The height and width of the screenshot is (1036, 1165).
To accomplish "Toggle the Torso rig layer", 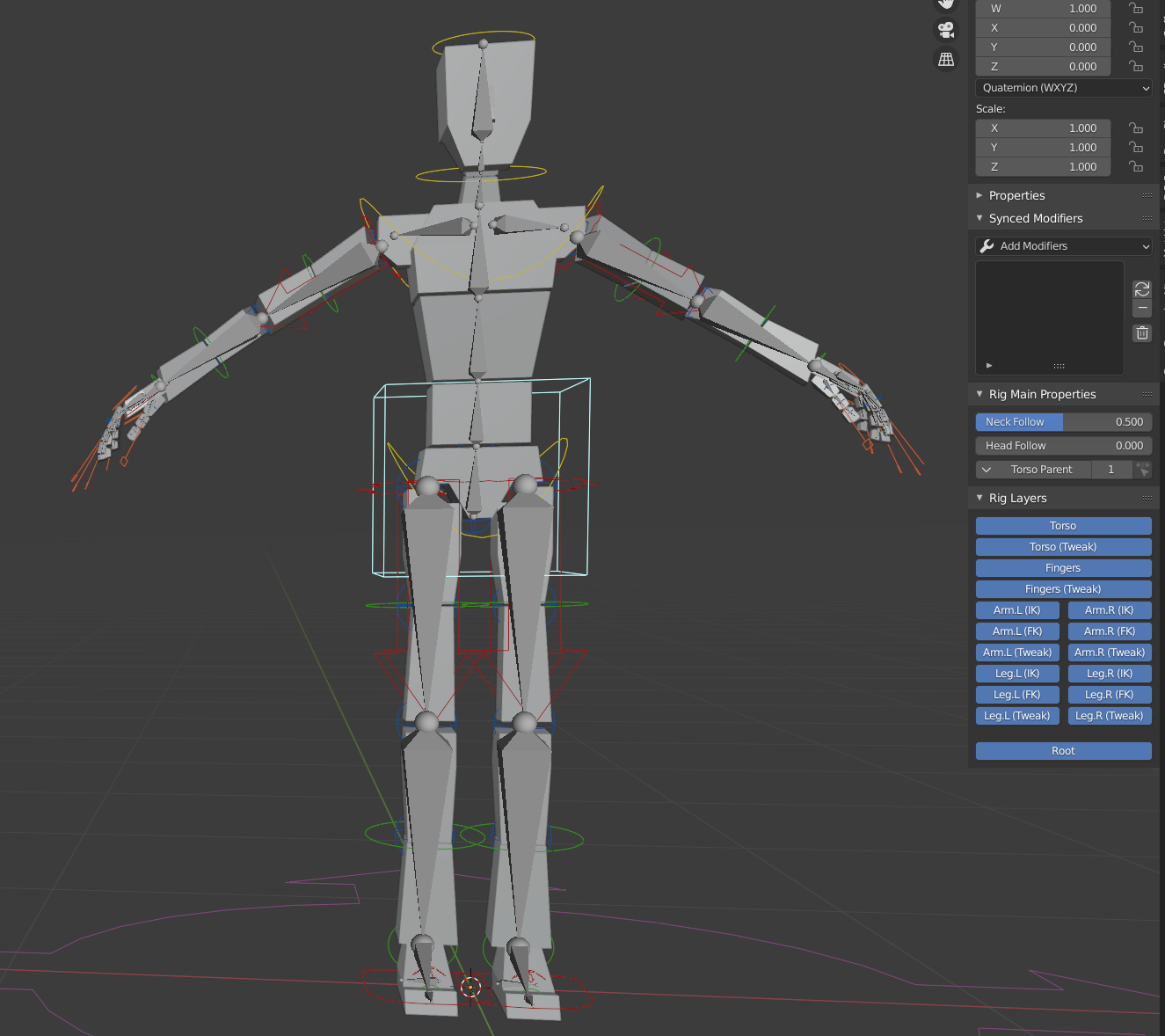I will pyautogui.click(x=1063, y=526).
